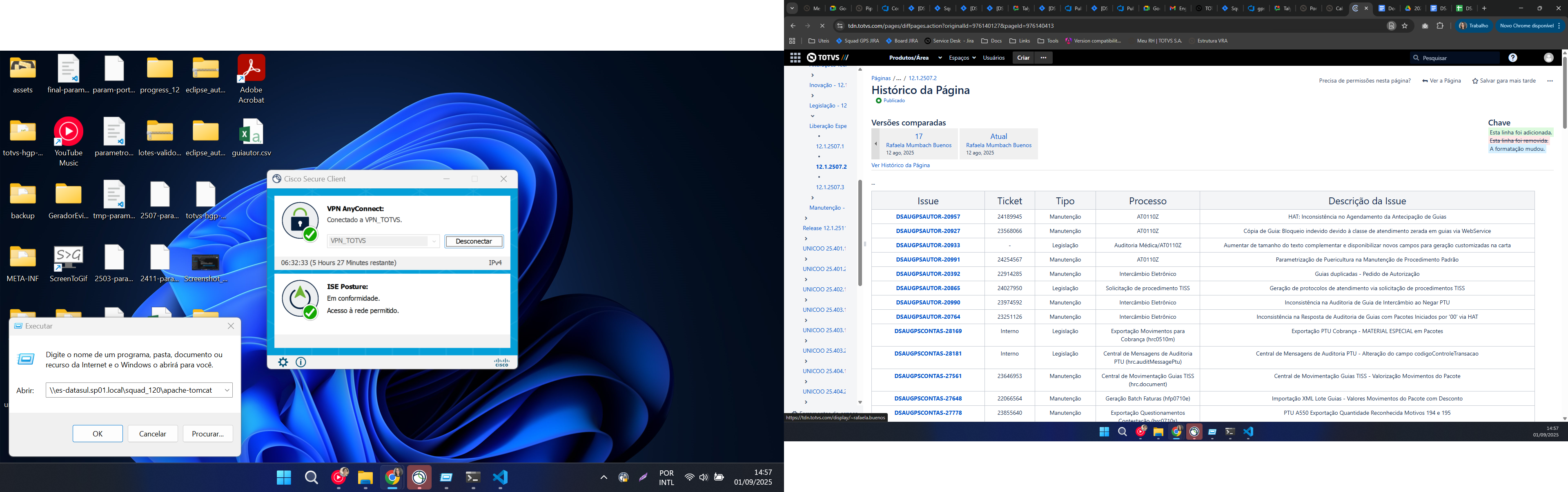Open the Wi-Fi network tray icon

[x=689, y=477]
